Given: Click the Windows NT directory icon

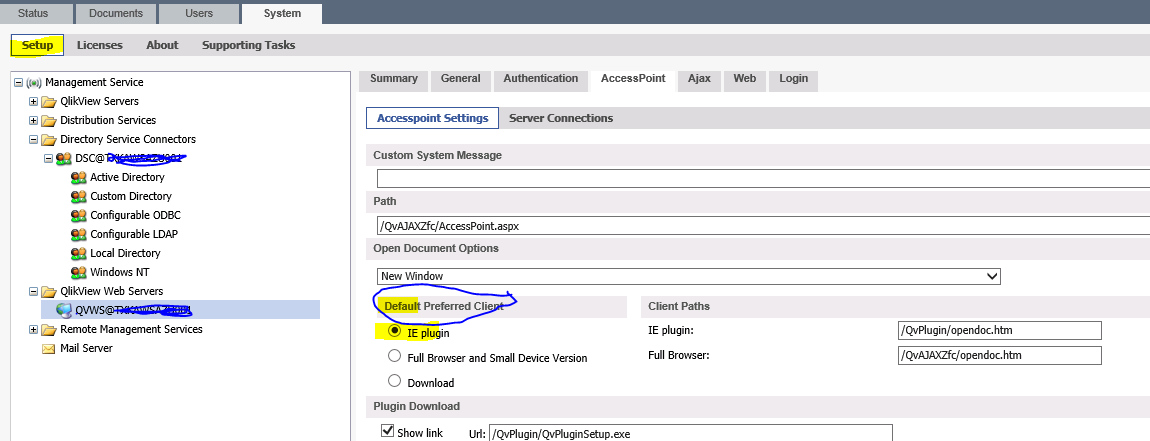Looking at the screenshot, I should (x=79, y=273).
